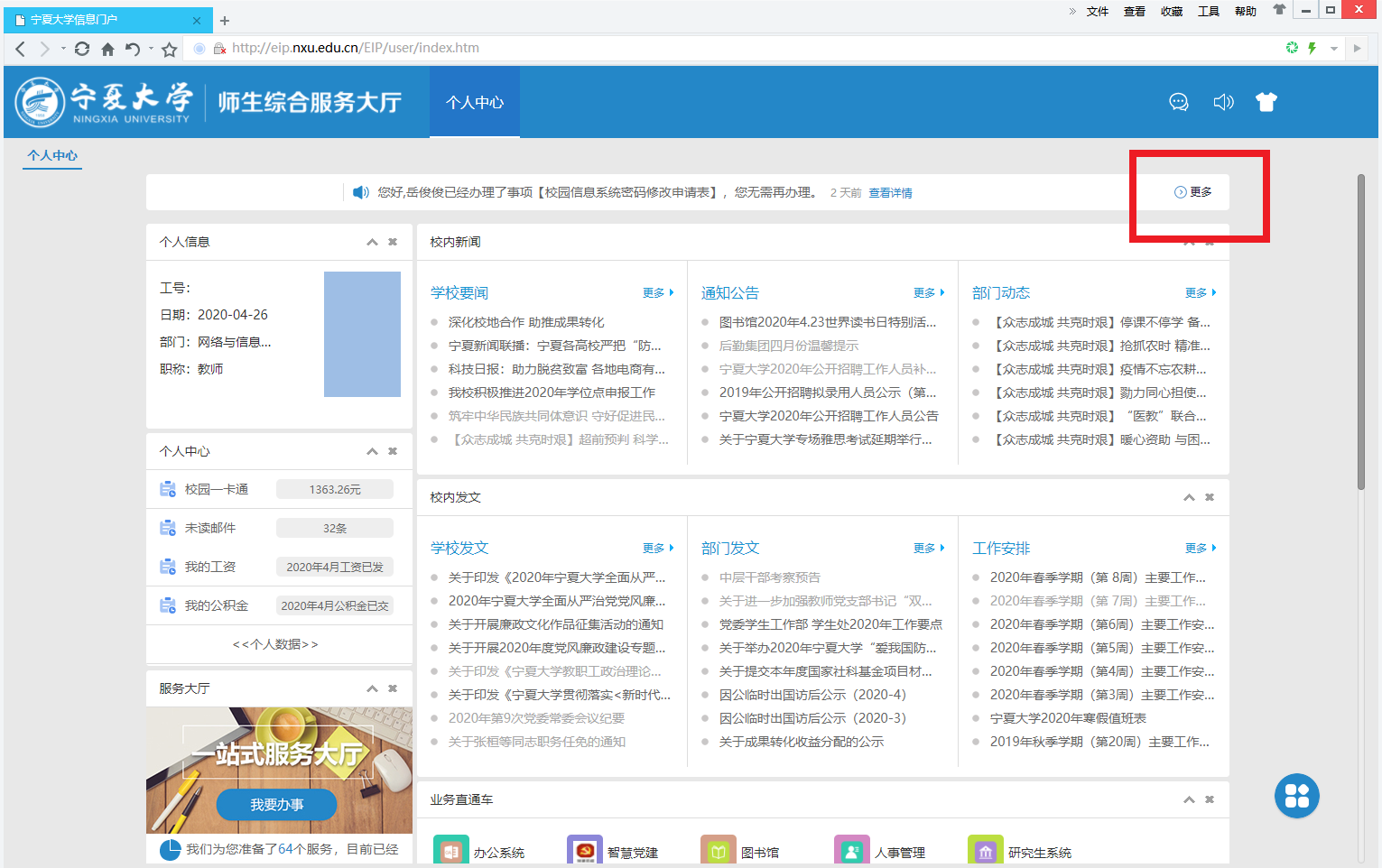Screen dimensions: 1382x868
Task: Open a new browser tab
Action: pyautogui.click(x=225, y=20)
